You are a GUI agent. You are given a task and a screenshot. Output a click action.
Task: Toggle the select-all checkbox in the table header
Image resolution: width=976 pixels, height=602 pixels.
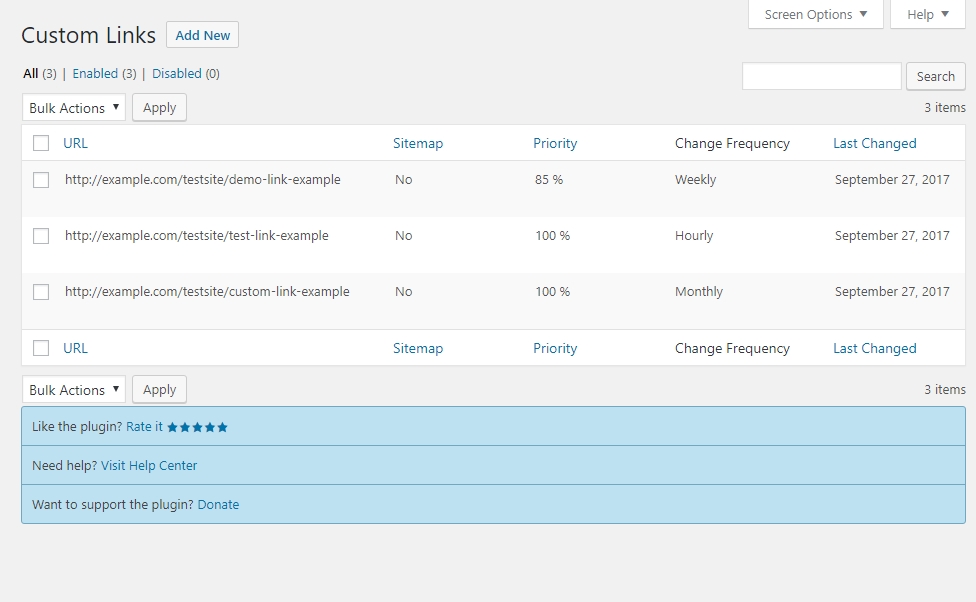pyautogui.click(x=41, y=143)
